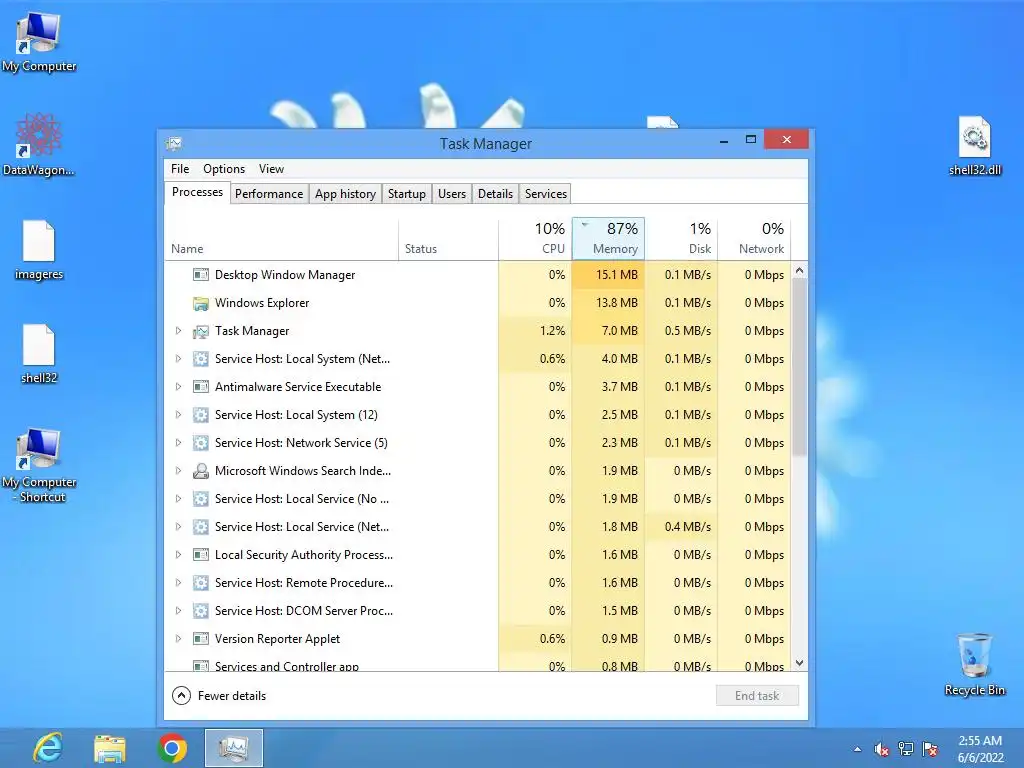The image size is (1024, 768).
Task: Expand the Task Manager process group
Action: click(x=178, y=331)
